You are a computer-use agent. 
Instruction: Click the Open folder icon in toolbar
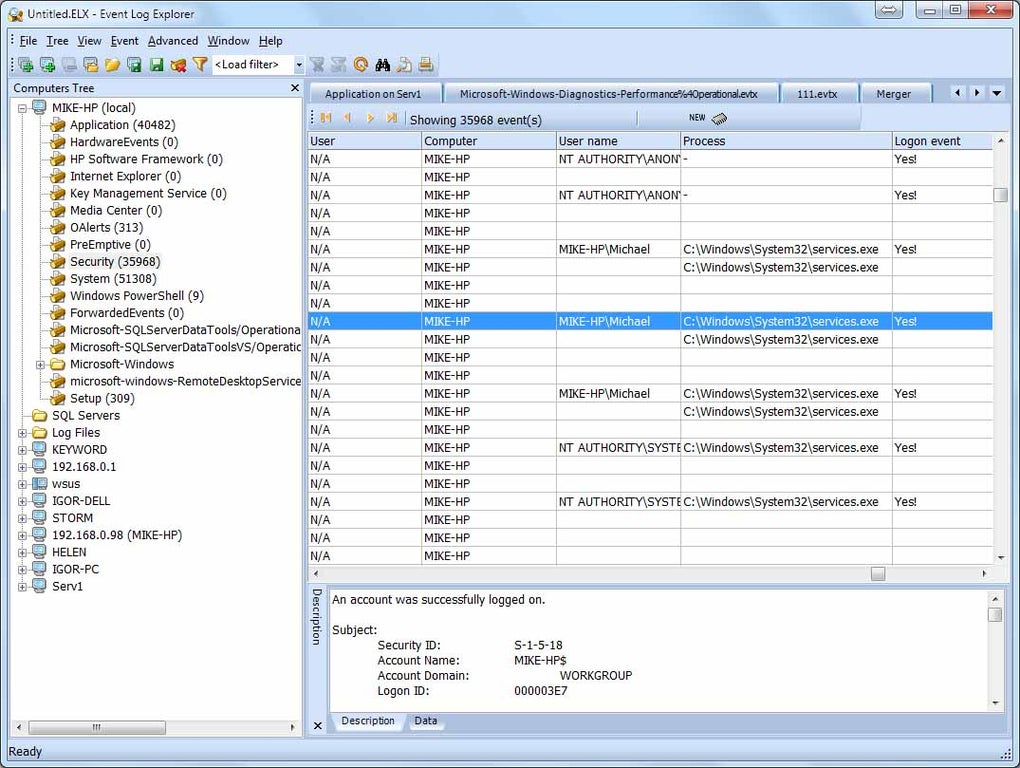pos(112,65)
